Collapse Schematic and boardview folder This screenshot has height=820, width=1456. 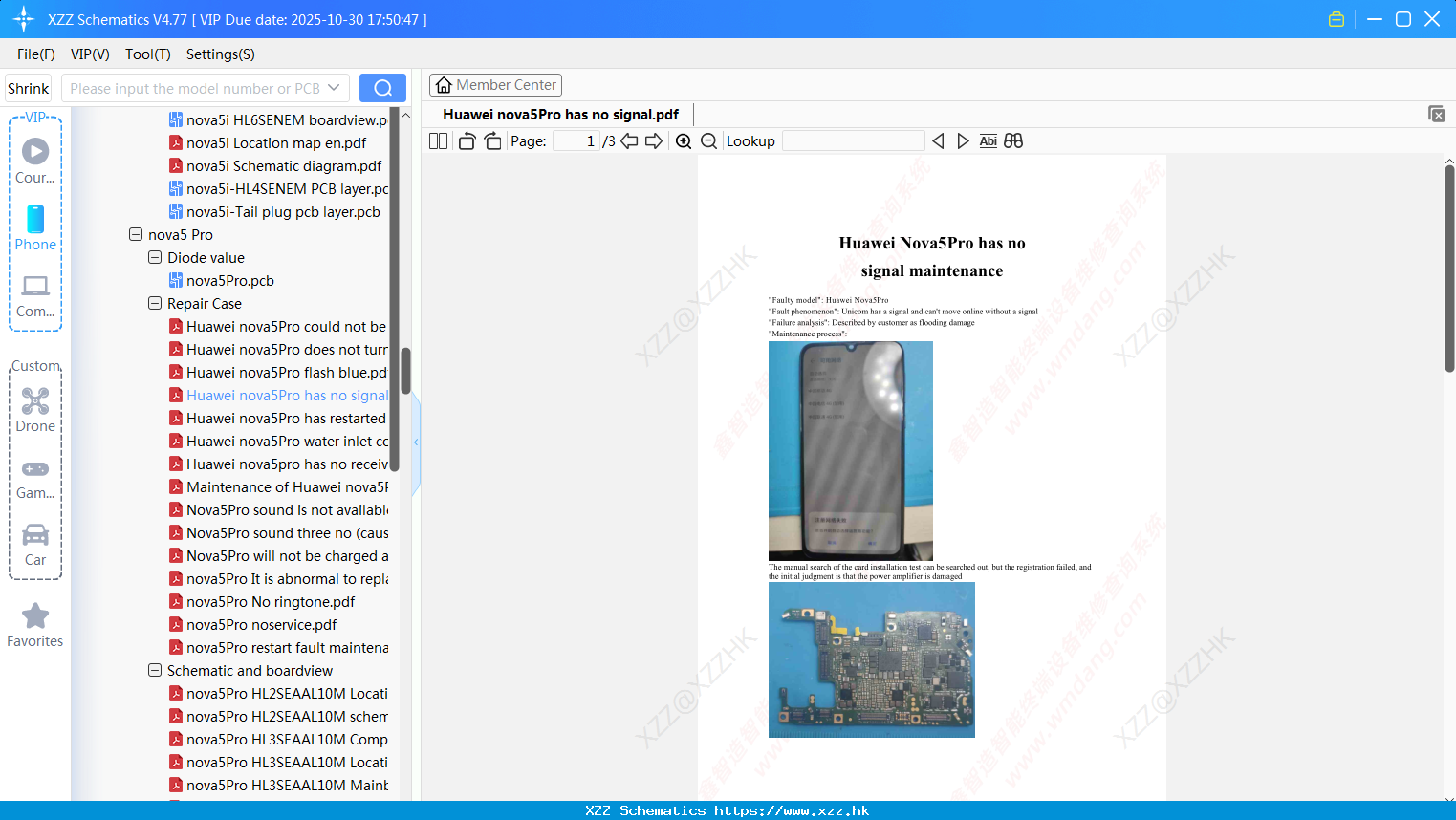155,670
